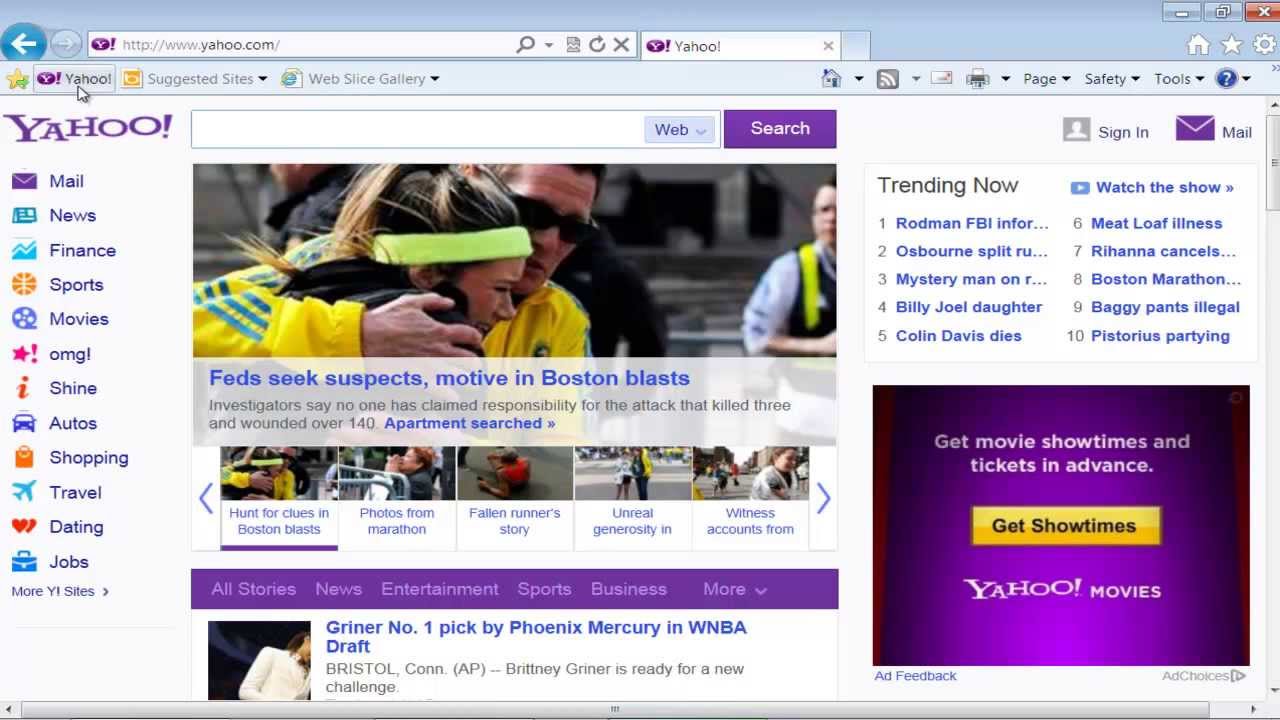The height and width of the screenshot is (720, 1280).
Task: Click the next carousel arrow
Action: point(823,498)
